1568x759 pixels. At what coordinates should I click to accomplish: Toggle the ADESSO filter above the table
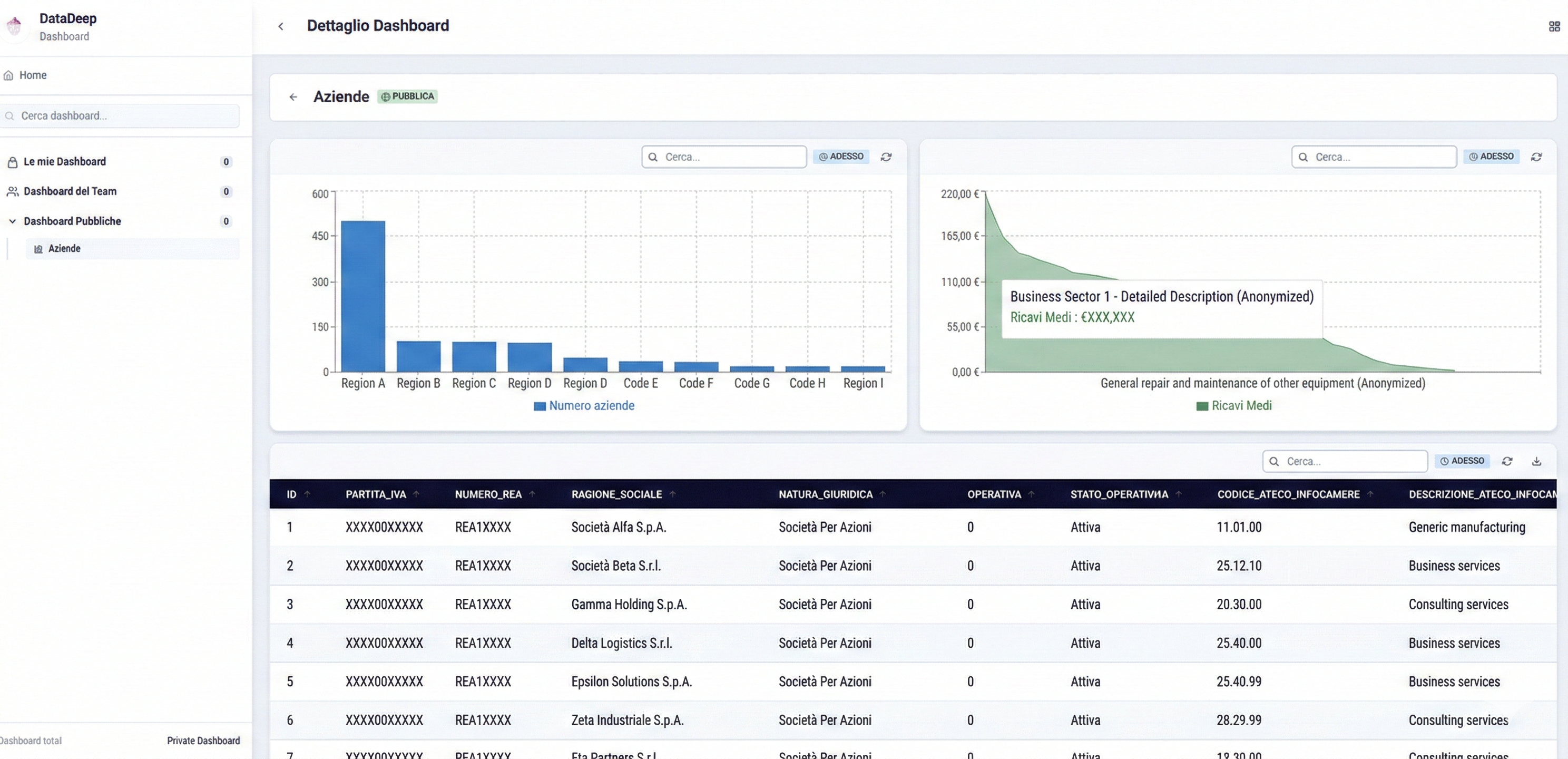tap(1462, 461)
